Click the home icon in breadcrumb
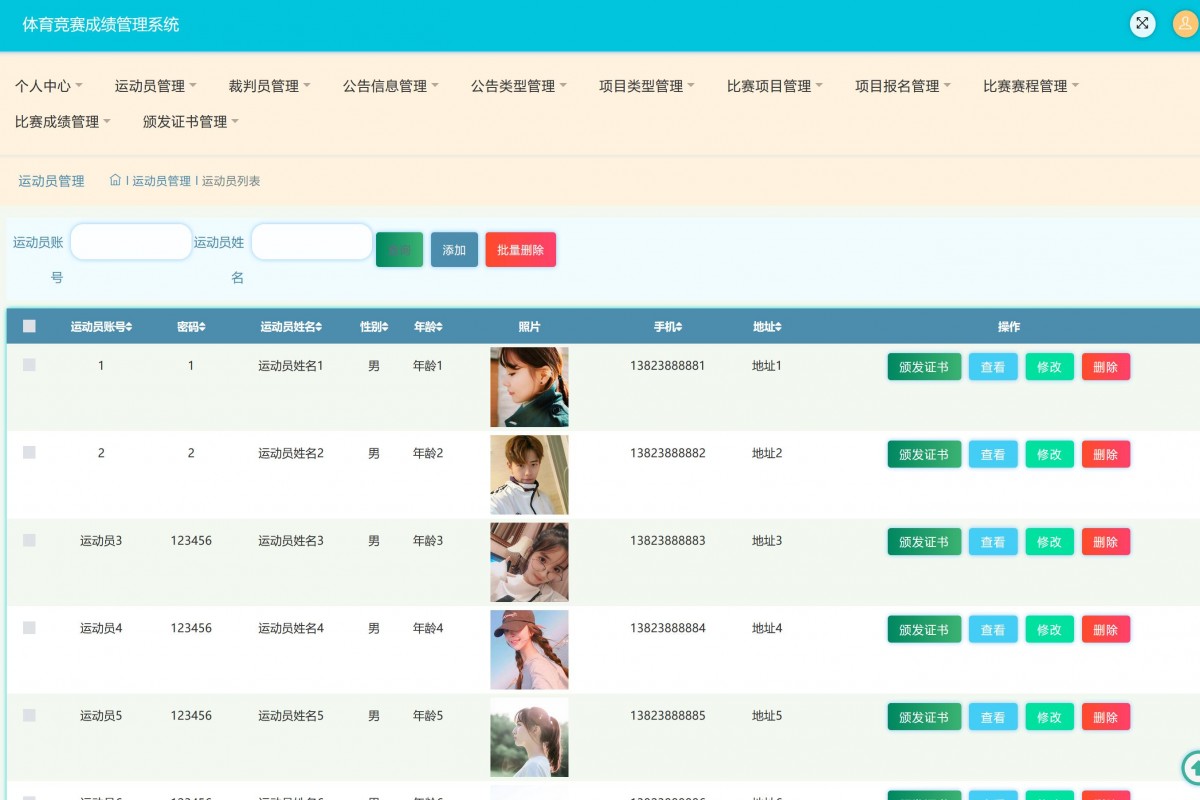1200x800 pixels. [115, 180]
